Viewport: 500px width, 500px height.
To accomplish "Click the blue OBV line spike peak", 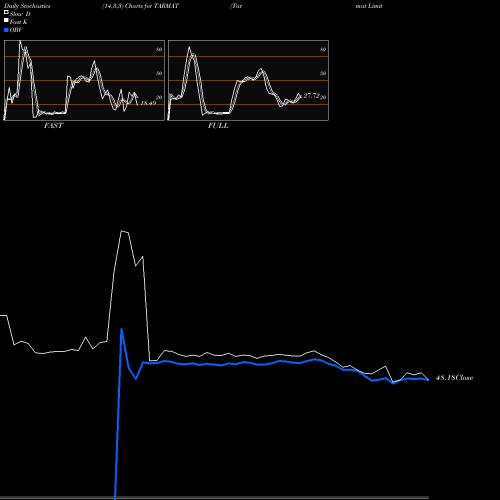I will [122, 329].
